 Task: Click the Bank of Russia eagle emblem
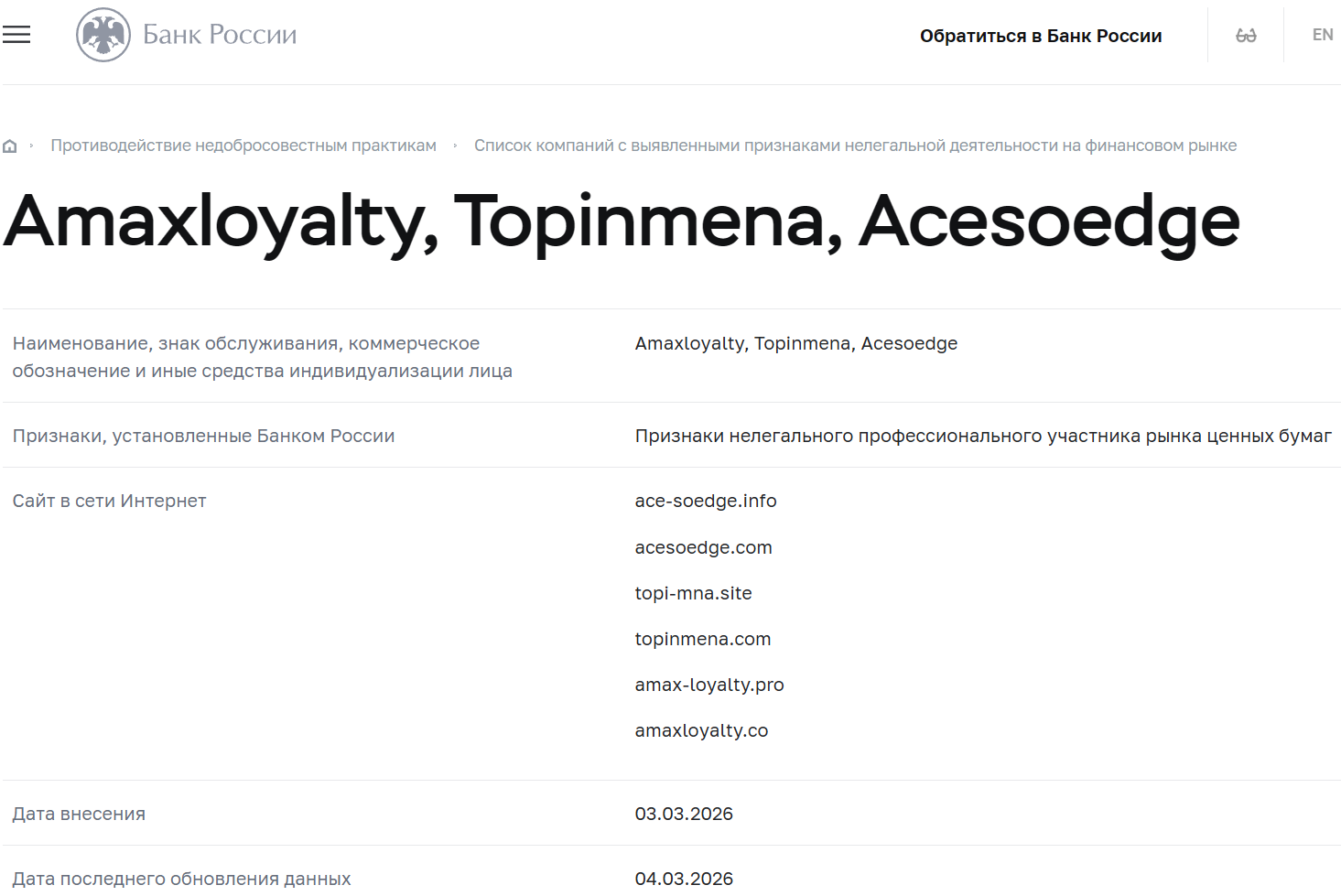(x=103, y=35)
